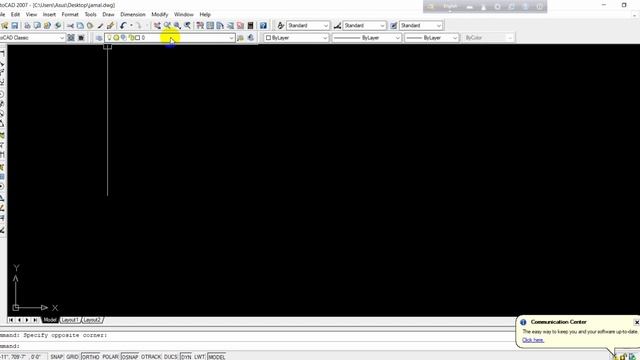Open the Text Style manager icon
Viewport: 640px width, 360px height.
coord(280,25)
